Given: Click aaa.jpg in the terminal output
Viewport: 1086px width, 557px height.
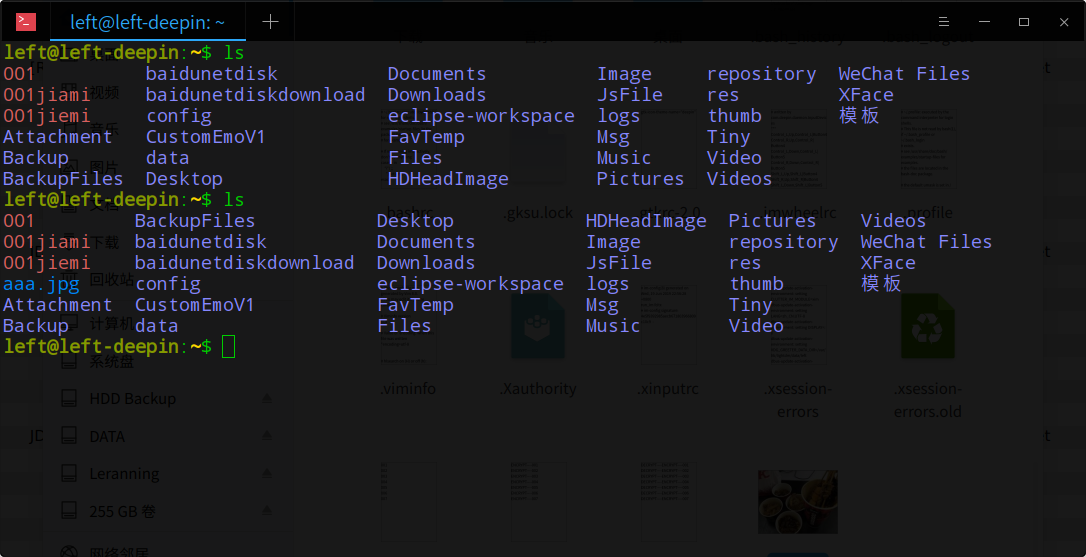Looking at the screenshot, I should point(41,284).
